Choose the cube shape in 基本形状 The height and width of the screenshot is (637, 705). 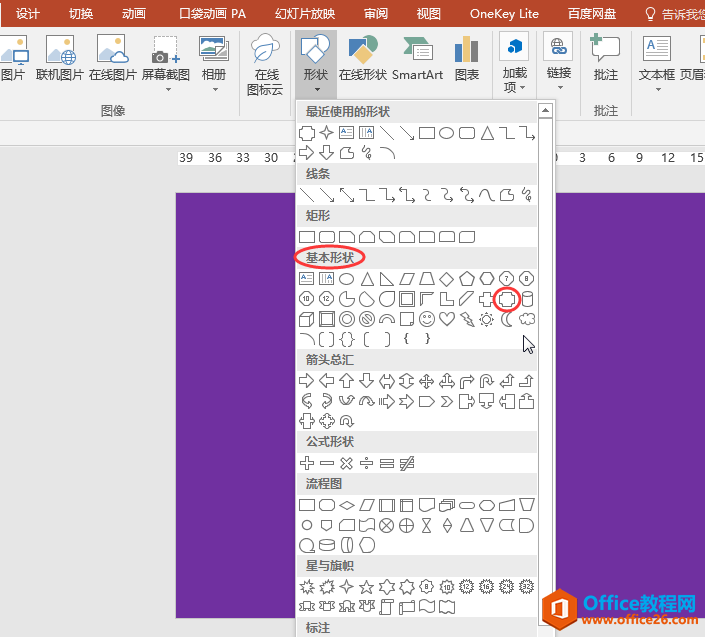coord(307,319)
